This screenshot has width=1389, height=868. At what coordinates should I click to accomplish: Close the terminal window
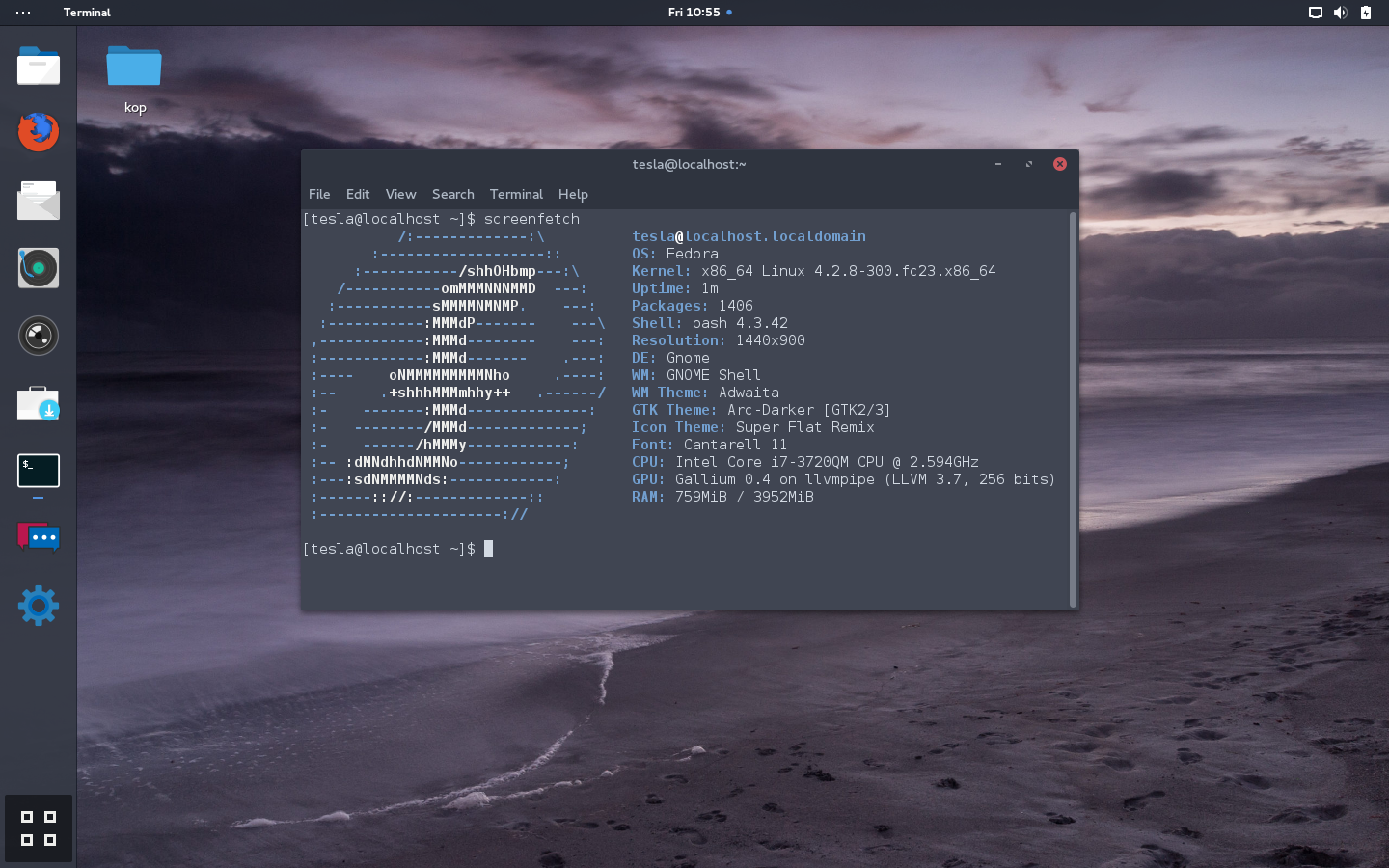pos(1060,164)
